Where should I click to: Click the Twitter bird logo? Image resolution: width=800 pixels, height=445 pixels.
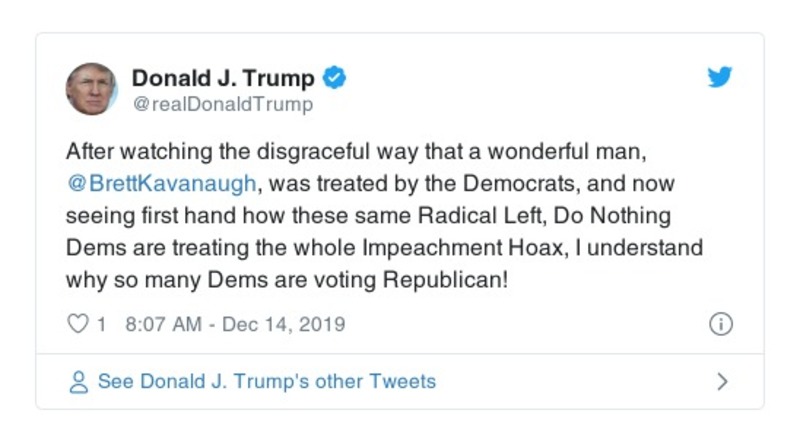tap(720, 78)
